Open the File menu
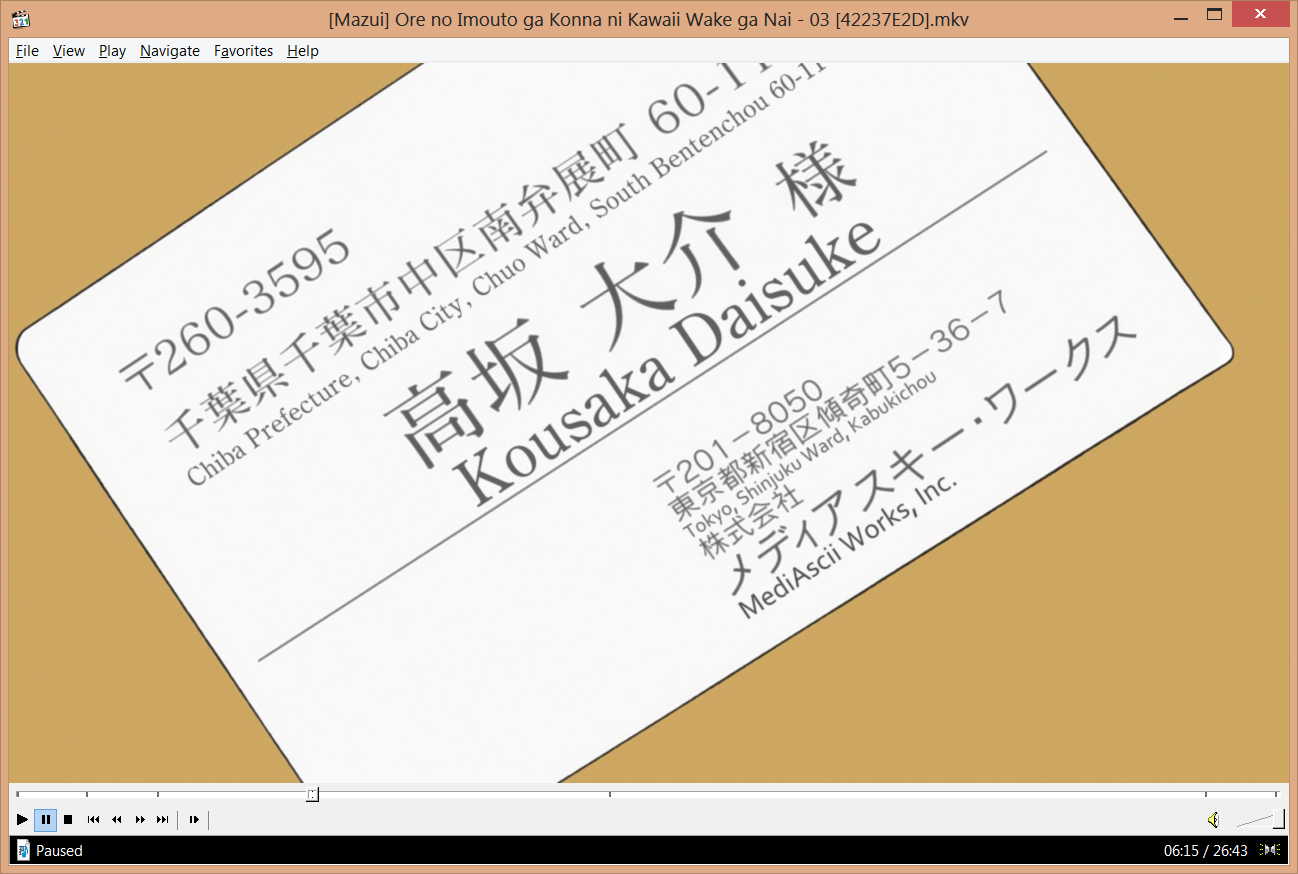Viewport: 1298px width, 874px height. [x=27, y=51]
